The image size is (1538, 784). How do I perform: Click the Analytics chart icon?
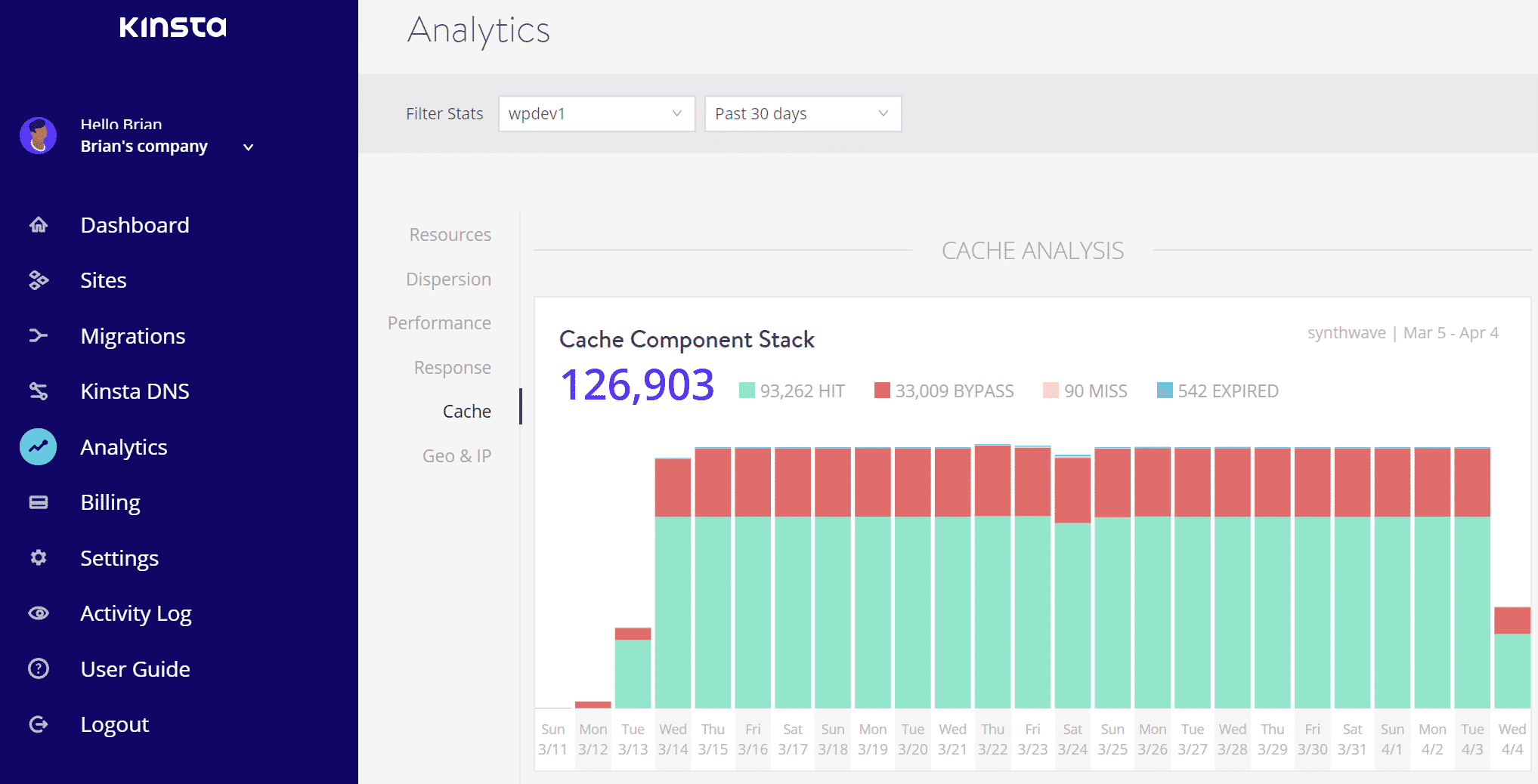39,447
